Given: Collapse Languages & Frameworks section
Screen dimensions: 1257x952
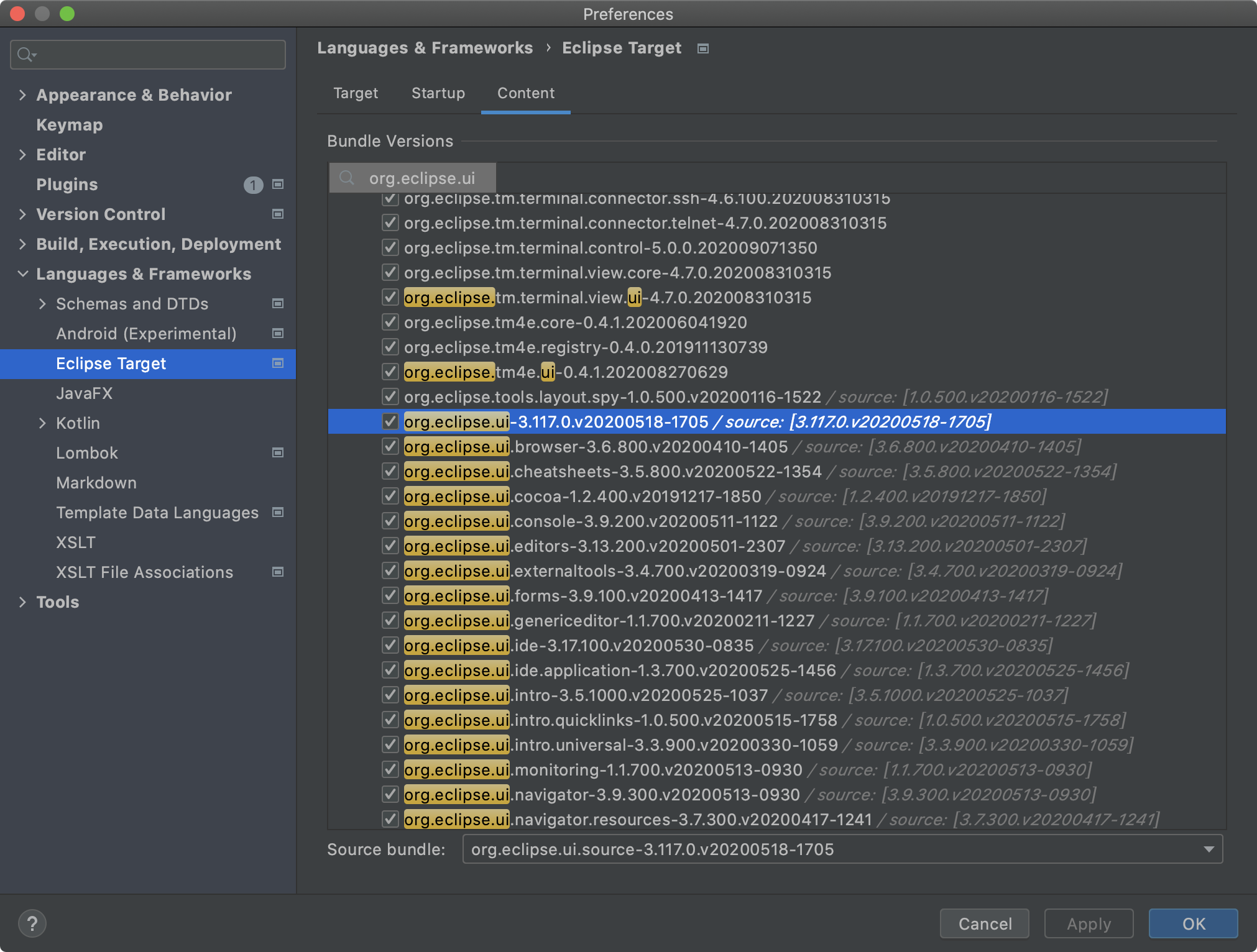Looking at the screenshot, I should click(22, 273).
